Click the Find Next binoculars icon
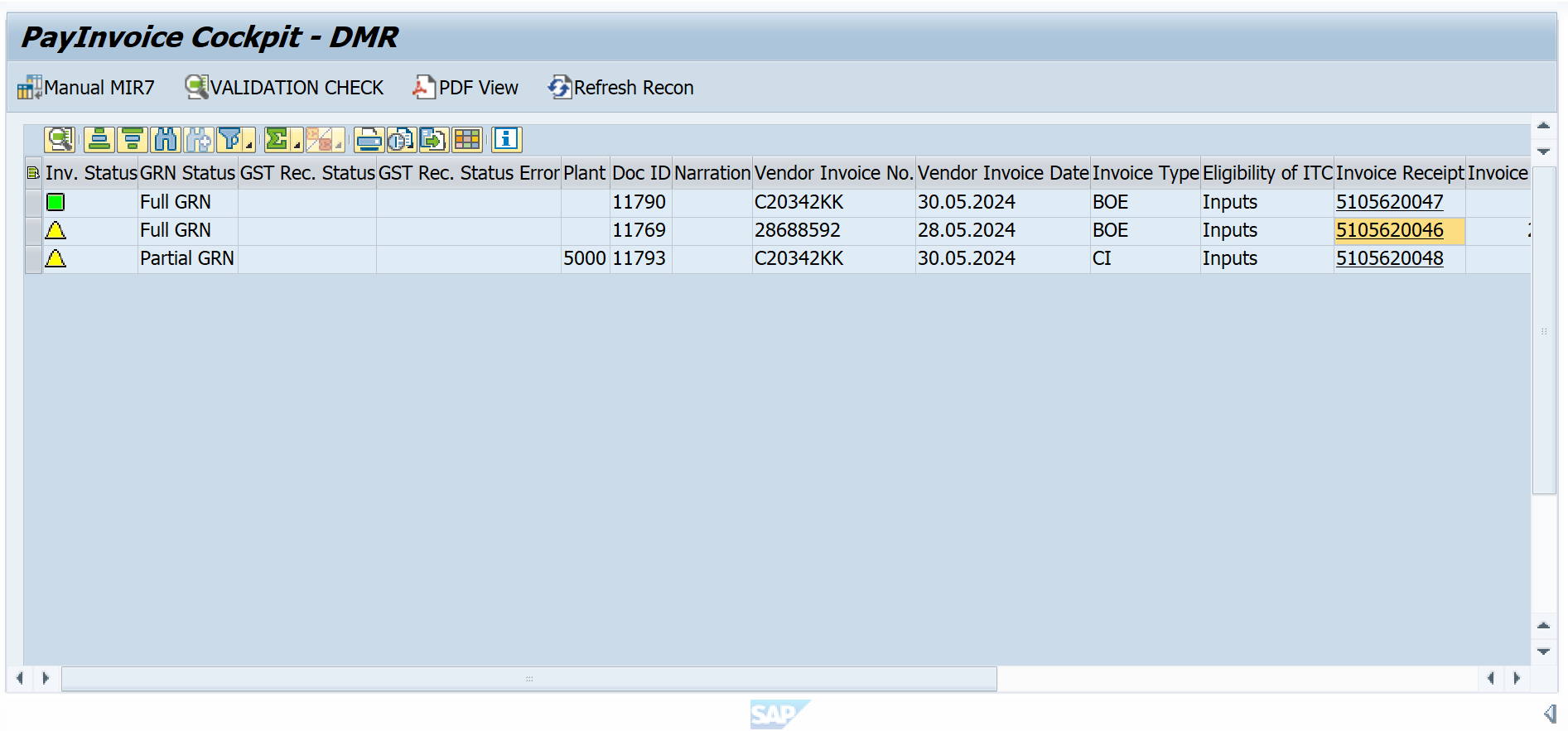This screenshot has width=1568, height=731. pyautogui.click(x=199, y=139)
